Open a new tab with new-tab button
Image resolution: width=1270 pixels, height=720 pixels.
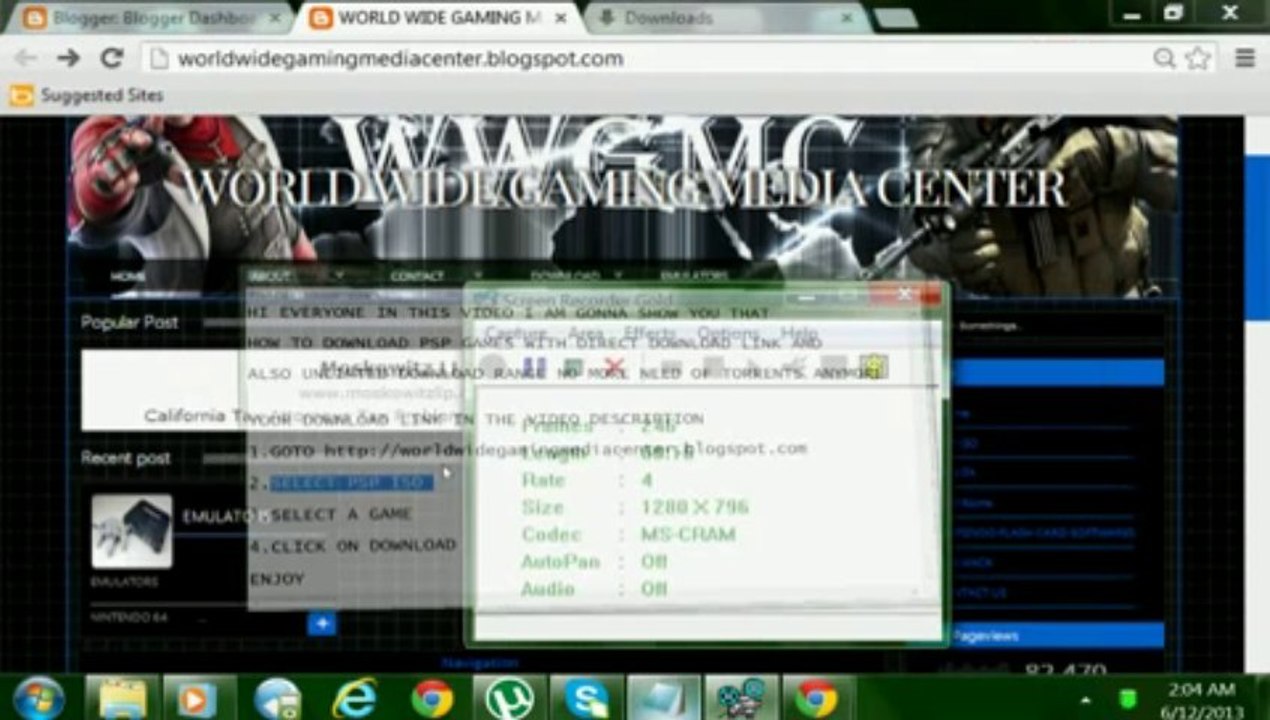tap(895, 18)
